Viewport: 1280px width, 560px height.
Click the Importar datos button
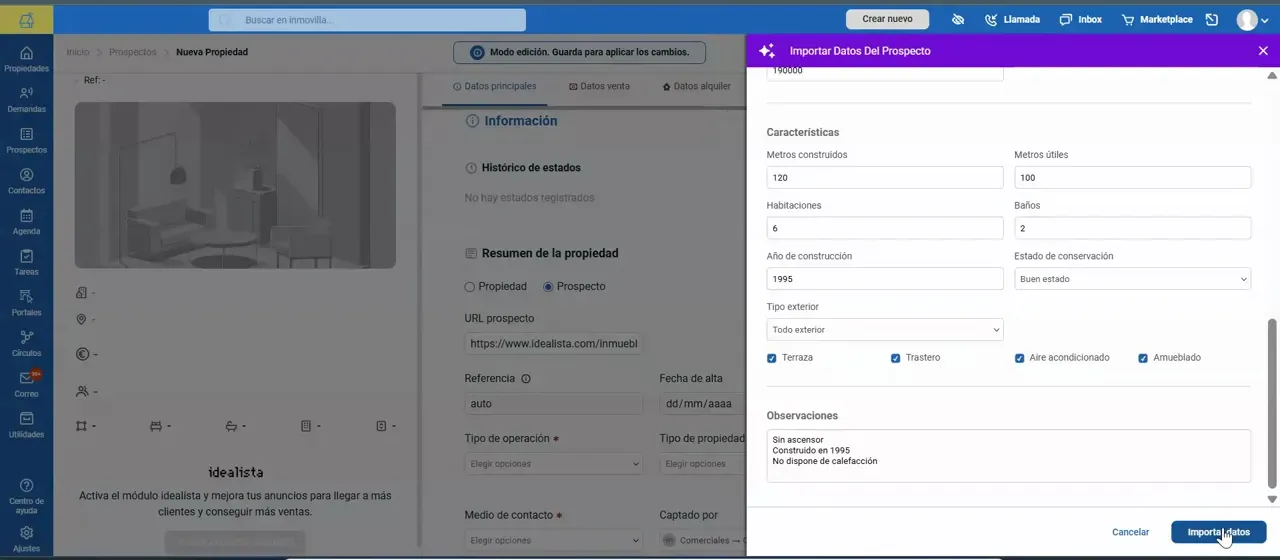(1218, 532)
